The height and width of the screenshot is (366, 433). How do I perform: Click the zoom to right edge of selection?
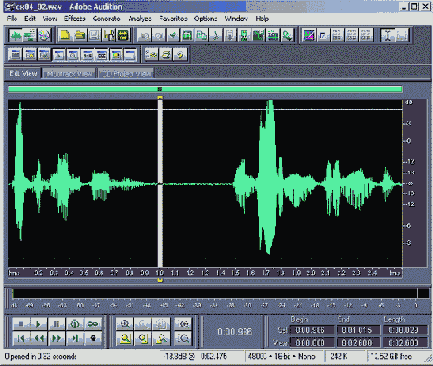162,339
